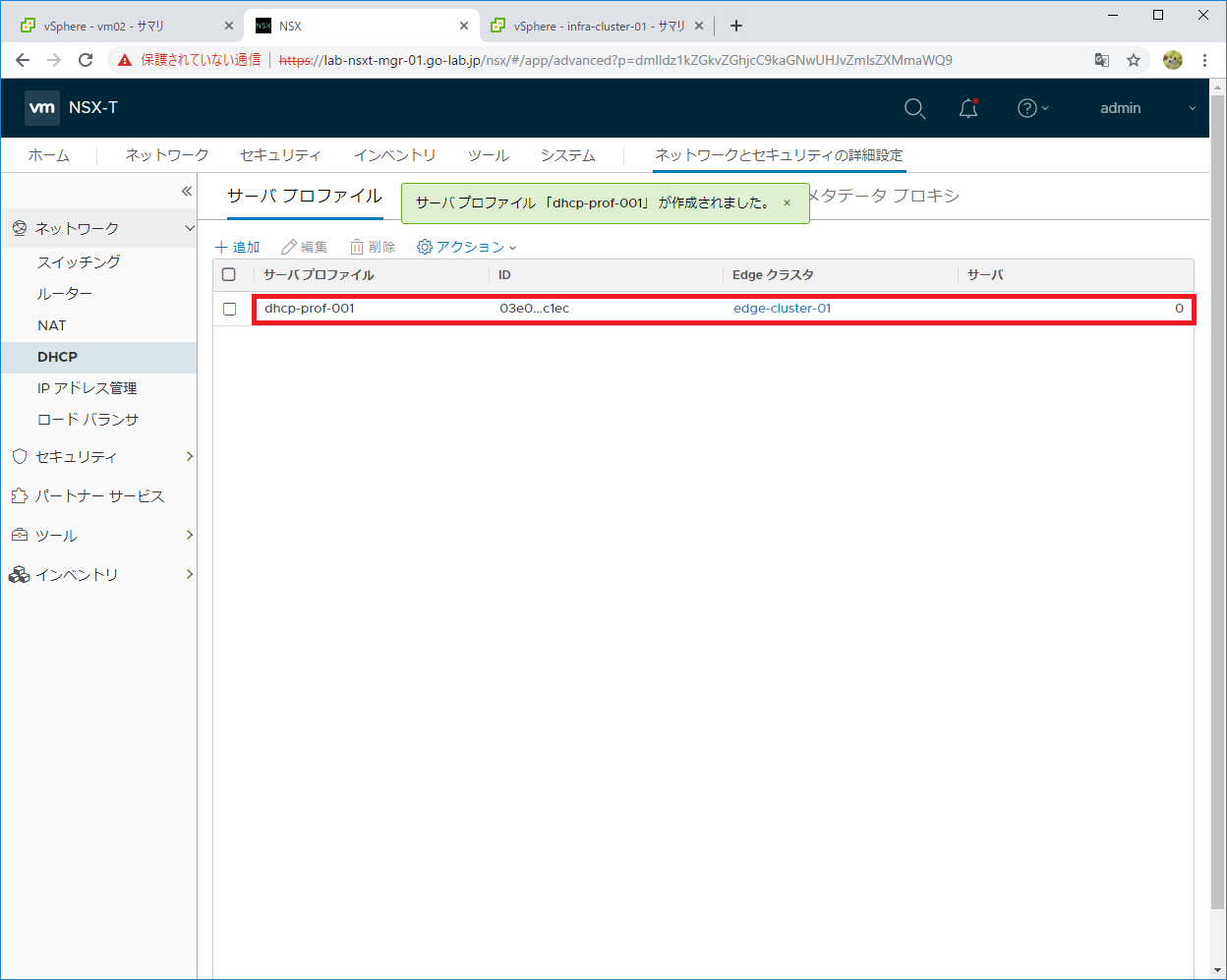
Task: Sort by サーバ column header
Action: coord(985,275)
